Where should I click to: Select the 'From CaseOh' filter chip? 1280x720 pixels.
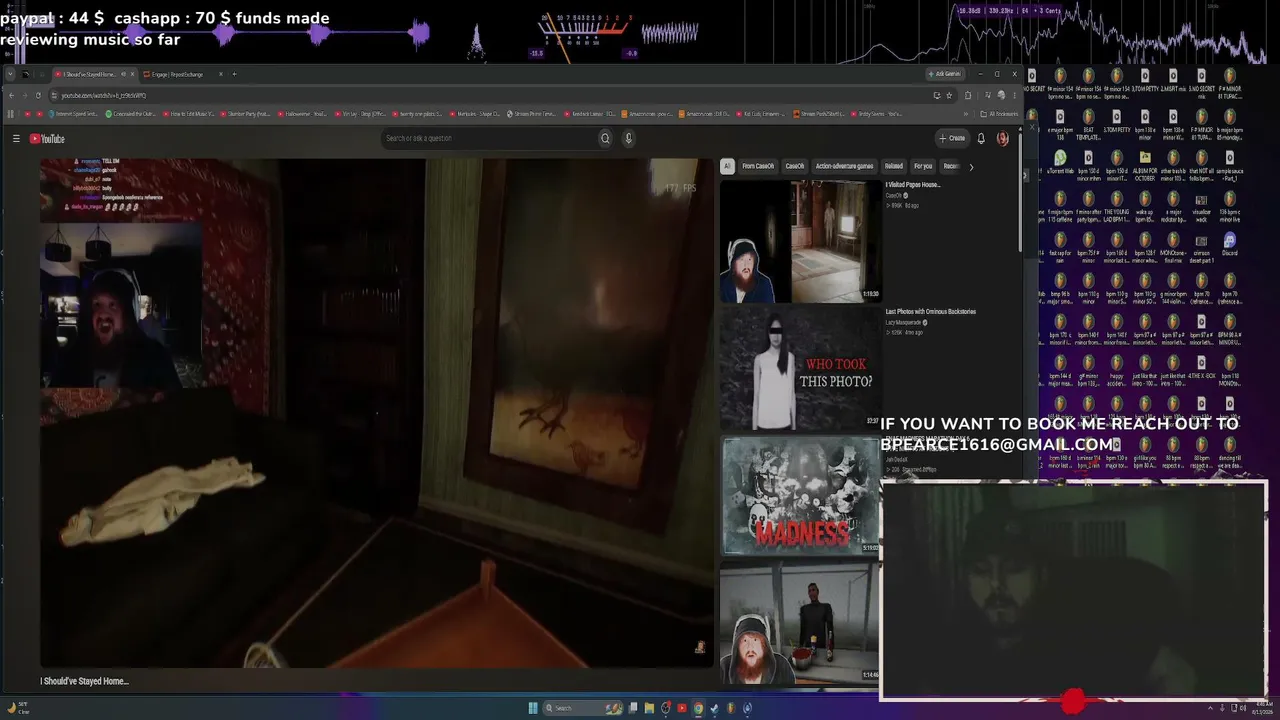[758, 166]
